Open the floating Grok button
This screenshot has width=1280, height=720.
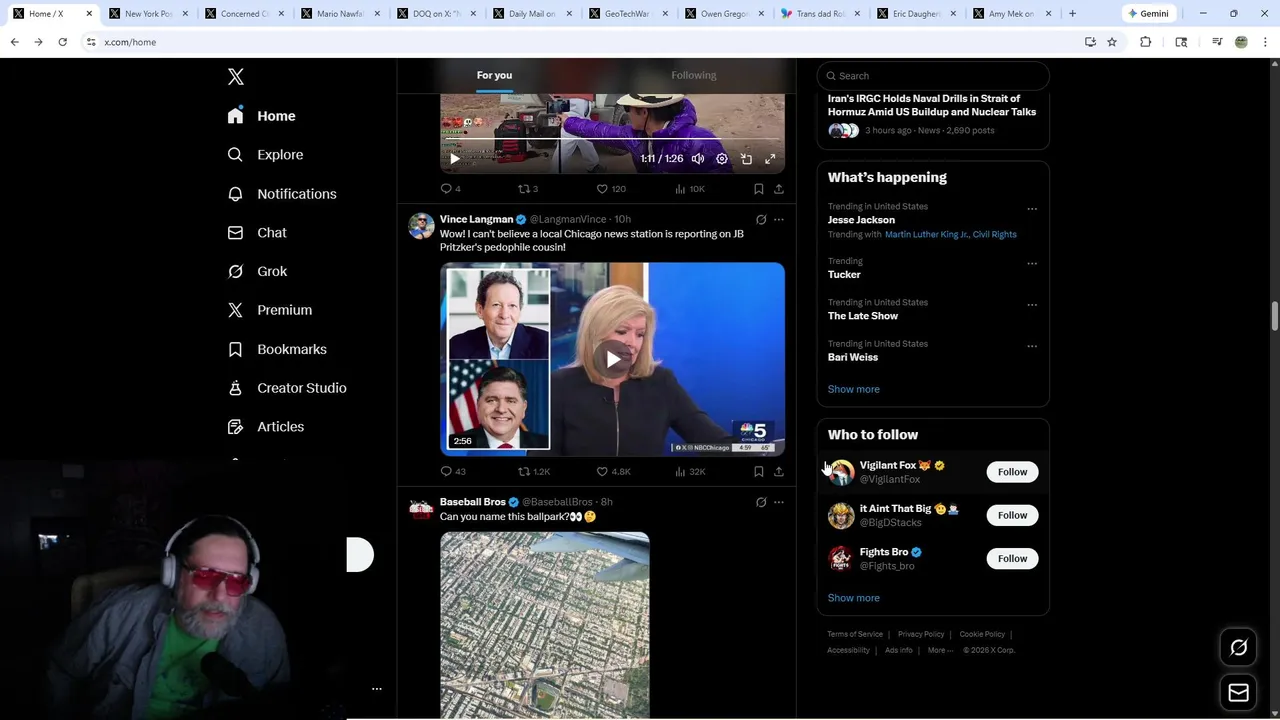1239,648
